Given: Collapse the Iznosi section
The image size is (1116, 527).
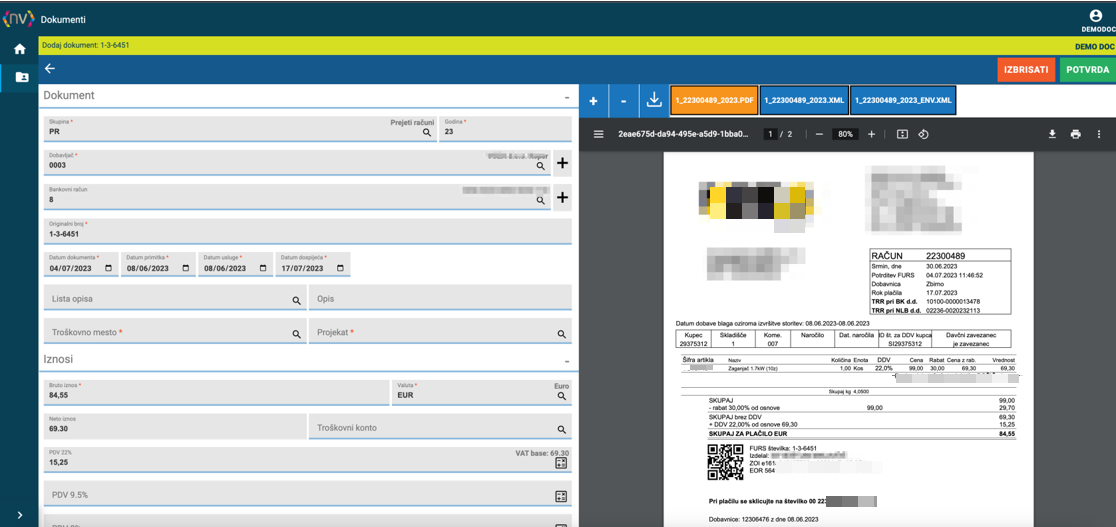Looking at the screenshot, I should click(567, 361).
